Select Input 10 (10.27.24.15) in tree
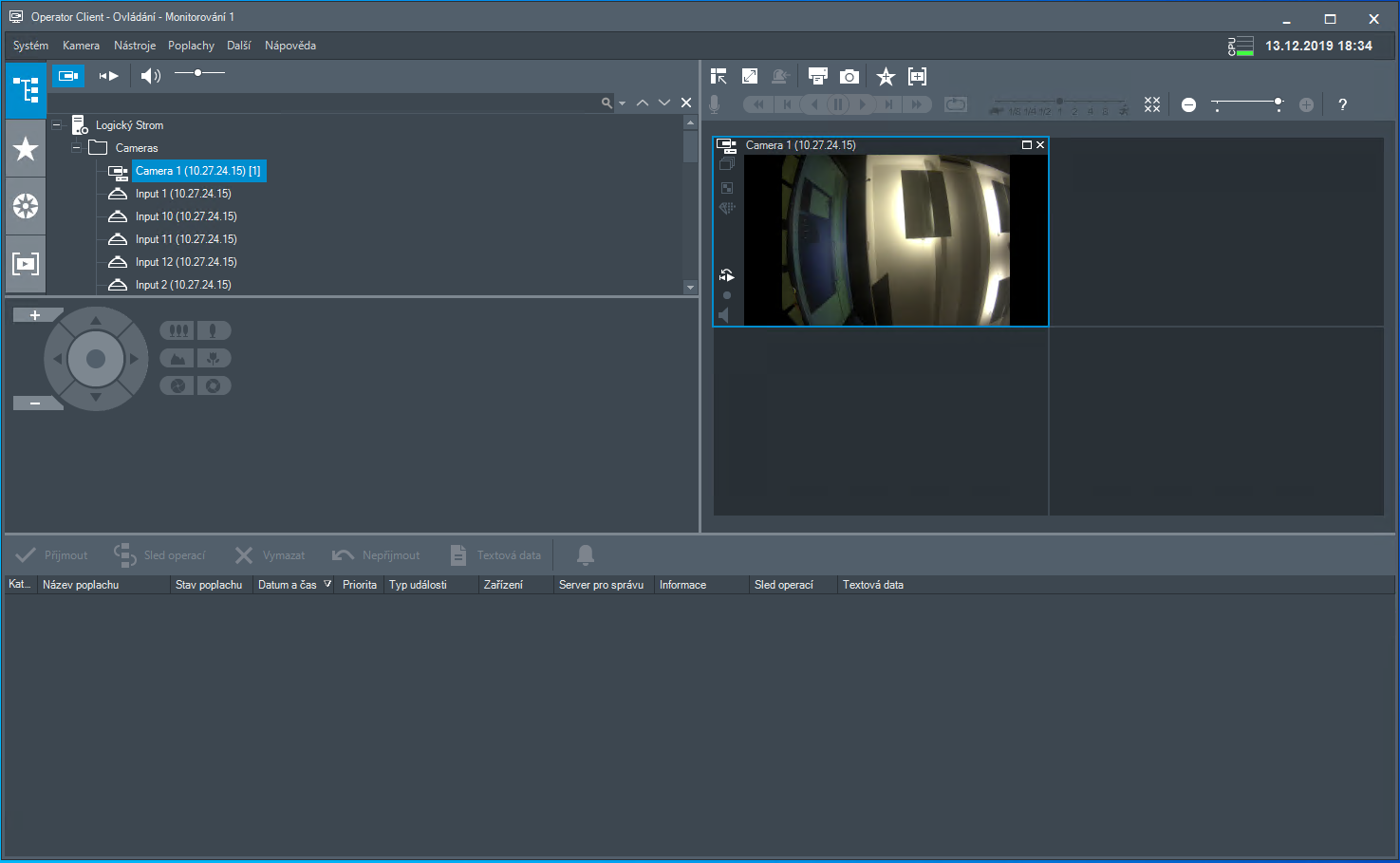The height and width of the screenshot is (863, 1400). [x=186, y=216]
